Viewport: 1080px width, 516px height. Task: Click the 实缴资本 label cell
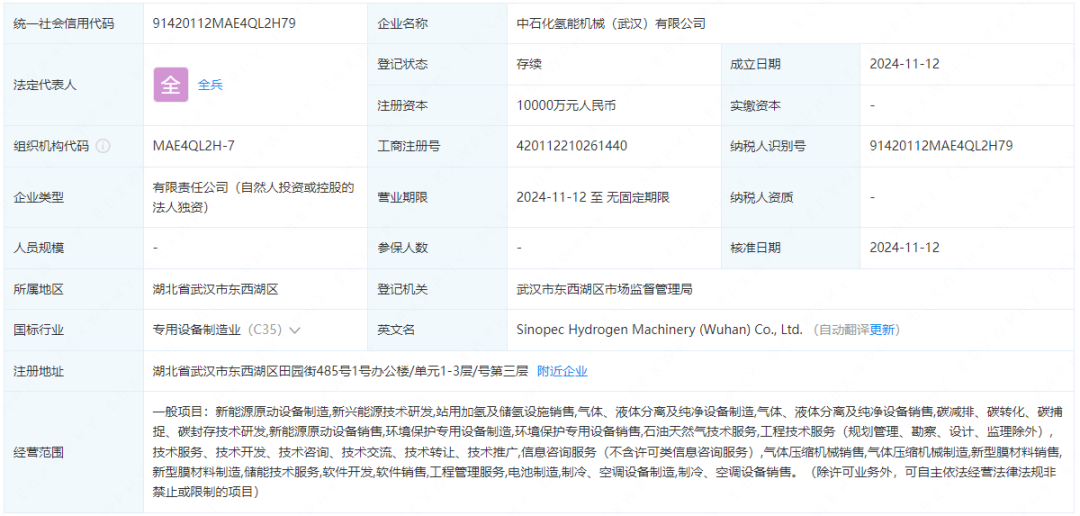790,105
